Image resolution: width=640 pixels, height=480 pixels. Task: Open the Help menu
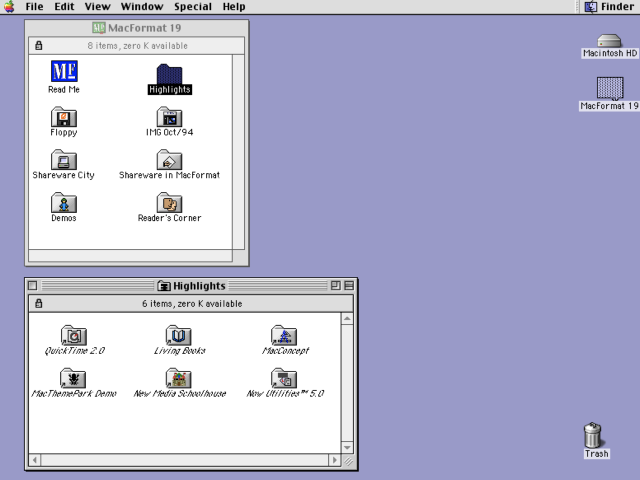(x=234, y=7)
